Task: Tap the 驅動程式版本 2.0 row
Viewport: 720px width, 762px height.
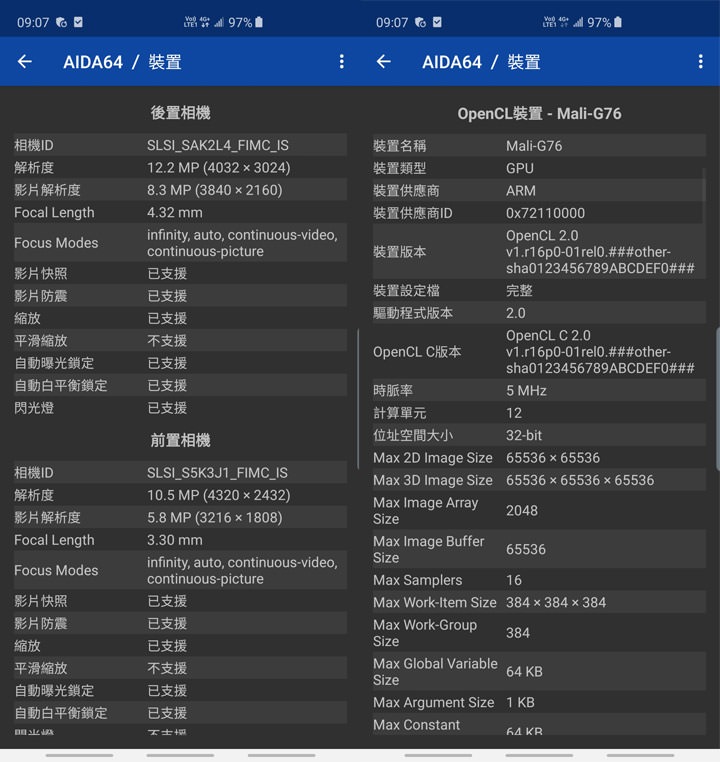Action: 539,313
